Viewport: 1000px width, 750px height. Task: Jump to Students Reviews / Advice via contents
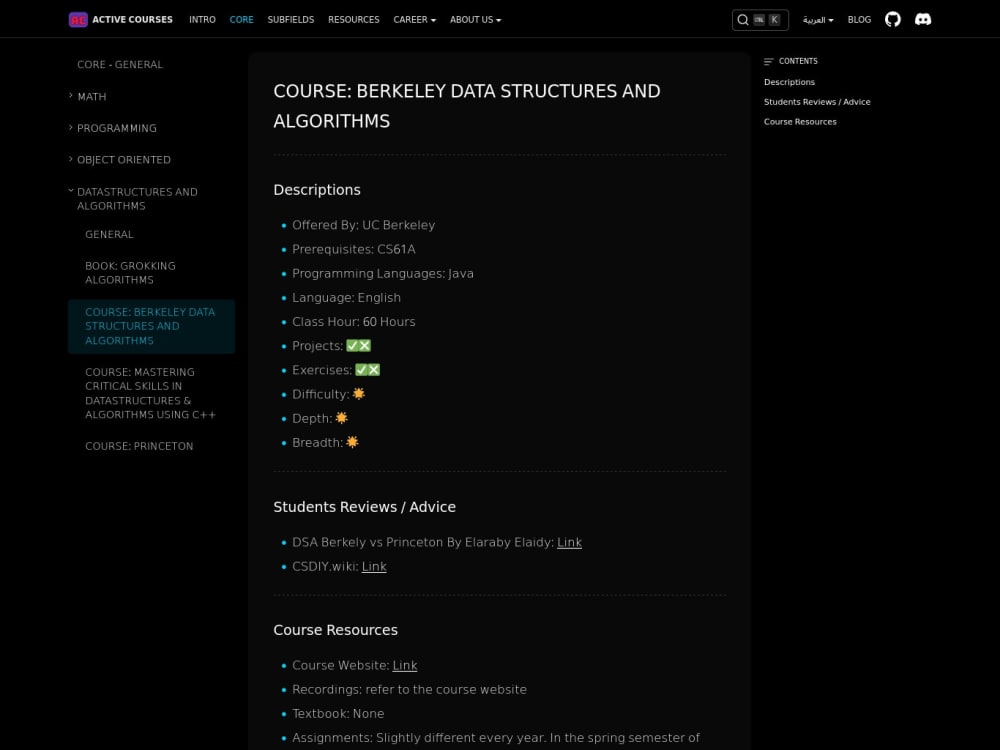[817, 101]
